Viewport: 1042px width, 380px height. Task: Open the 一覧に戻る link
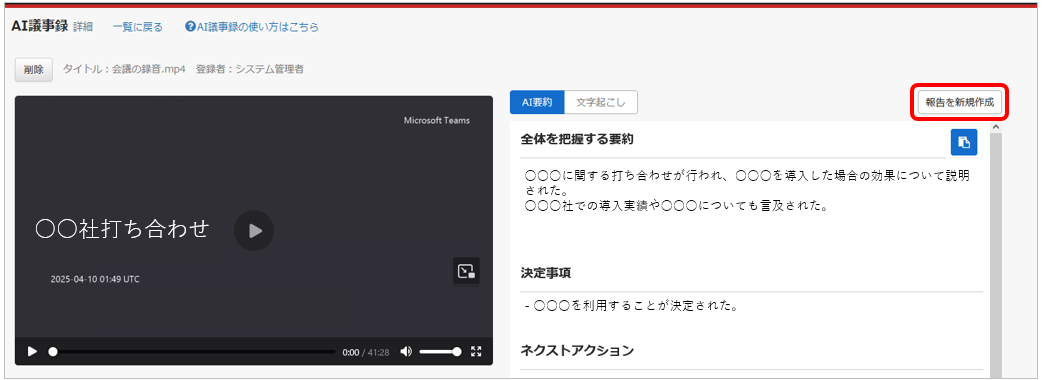pos(138,27)
